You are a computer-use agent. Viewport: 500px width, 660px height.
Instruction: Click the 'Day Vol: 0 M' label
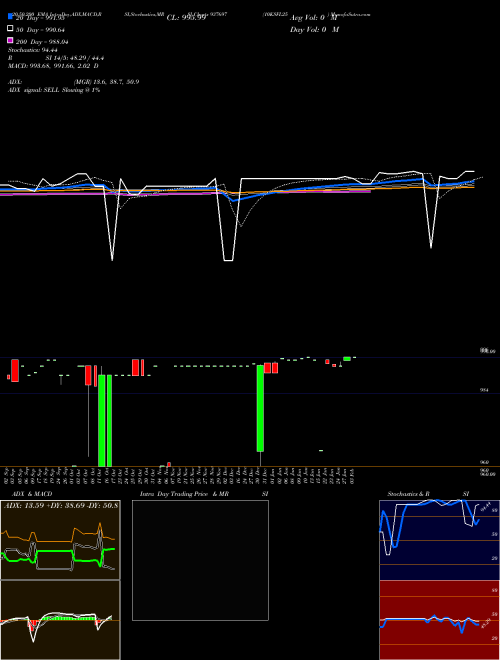(x=314, y=30)
